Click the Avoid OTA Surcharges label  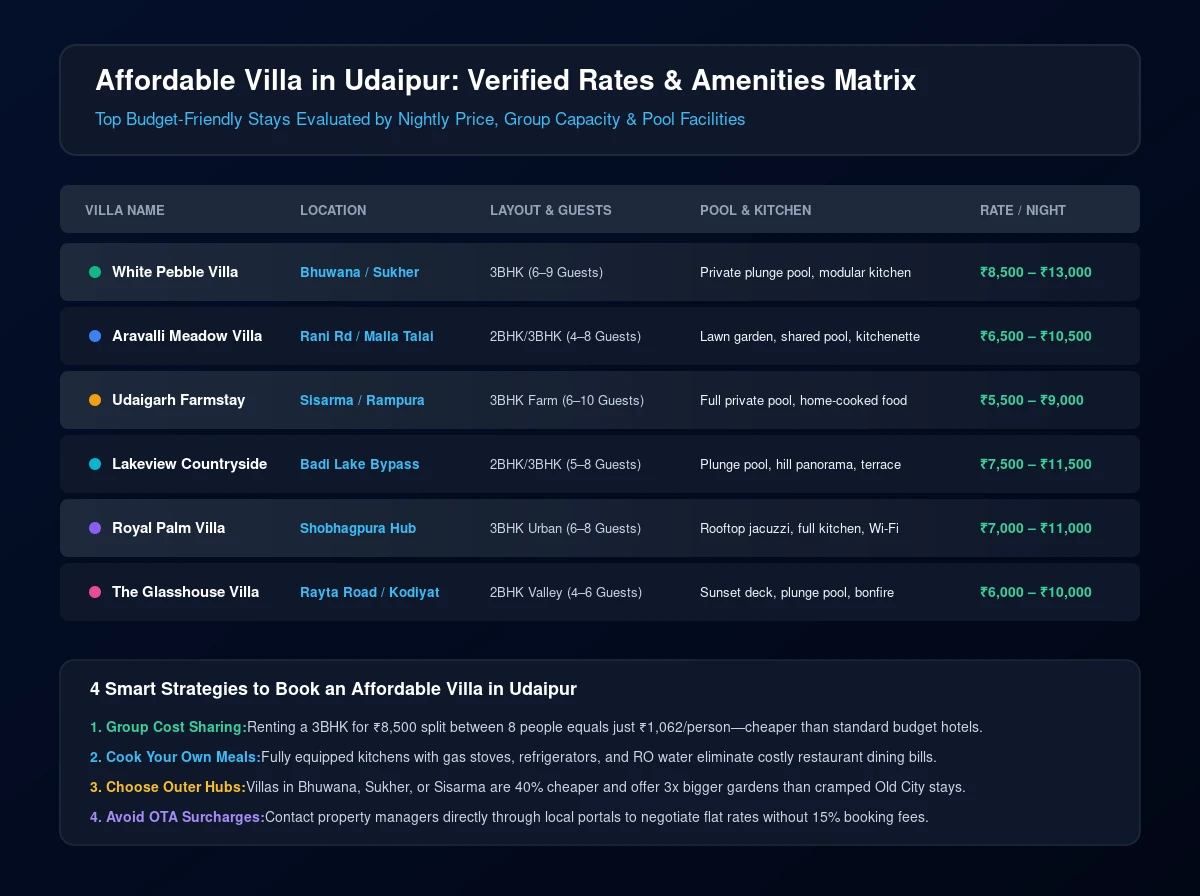pyautogui.click(x=177, y=817)
